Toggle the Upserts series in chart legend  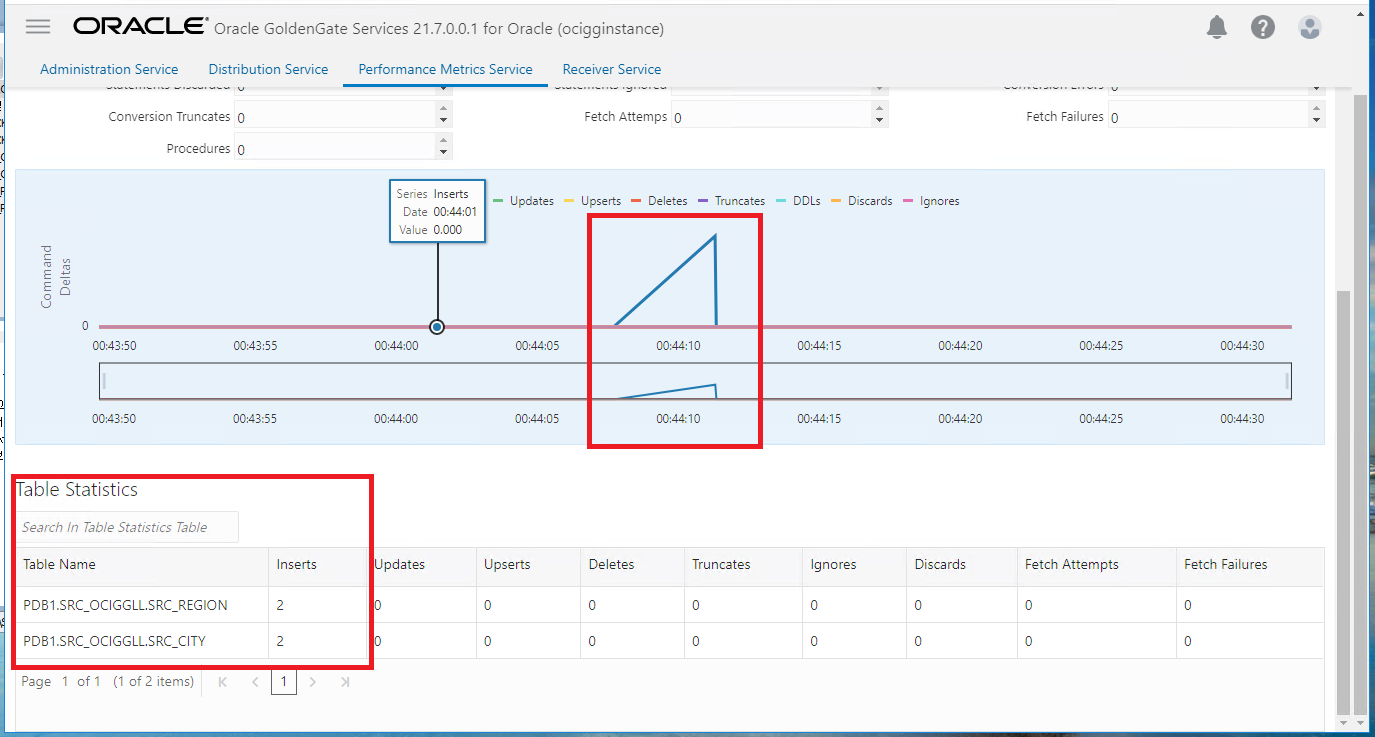[592, 201]
